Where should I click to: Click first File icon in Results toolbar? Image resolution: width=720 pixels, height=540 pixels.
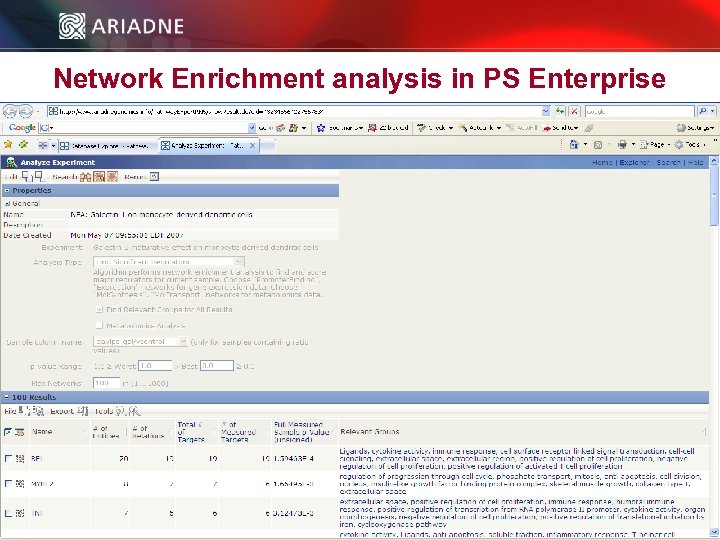24,411
